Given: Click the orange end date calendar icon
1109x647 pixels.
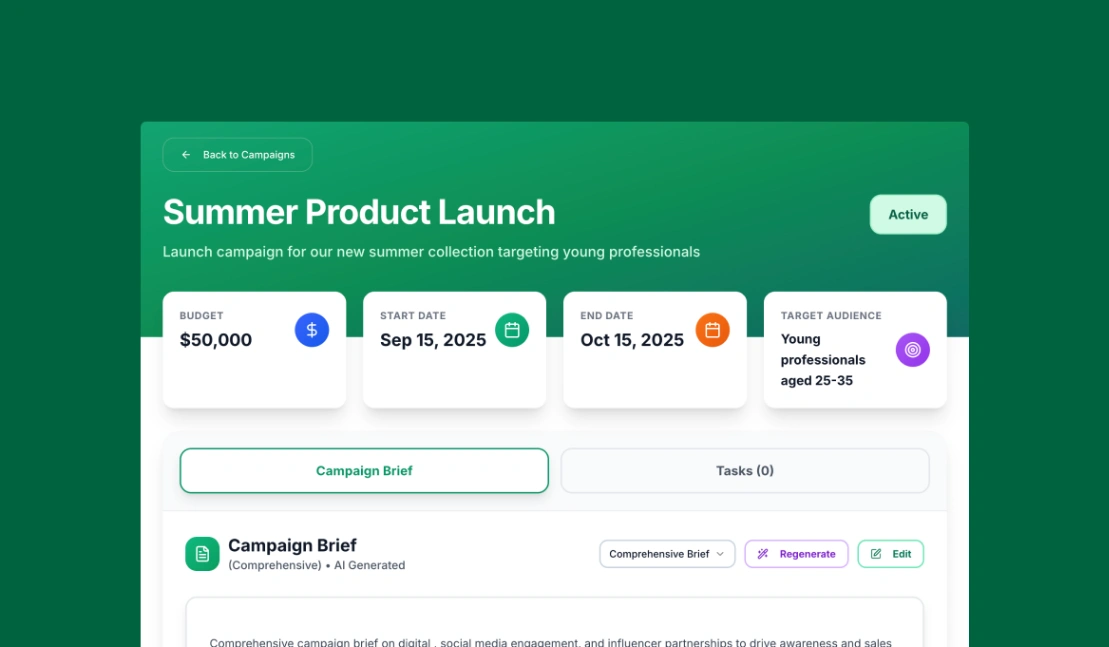Looking at the screenshot, I should [713, 330].
